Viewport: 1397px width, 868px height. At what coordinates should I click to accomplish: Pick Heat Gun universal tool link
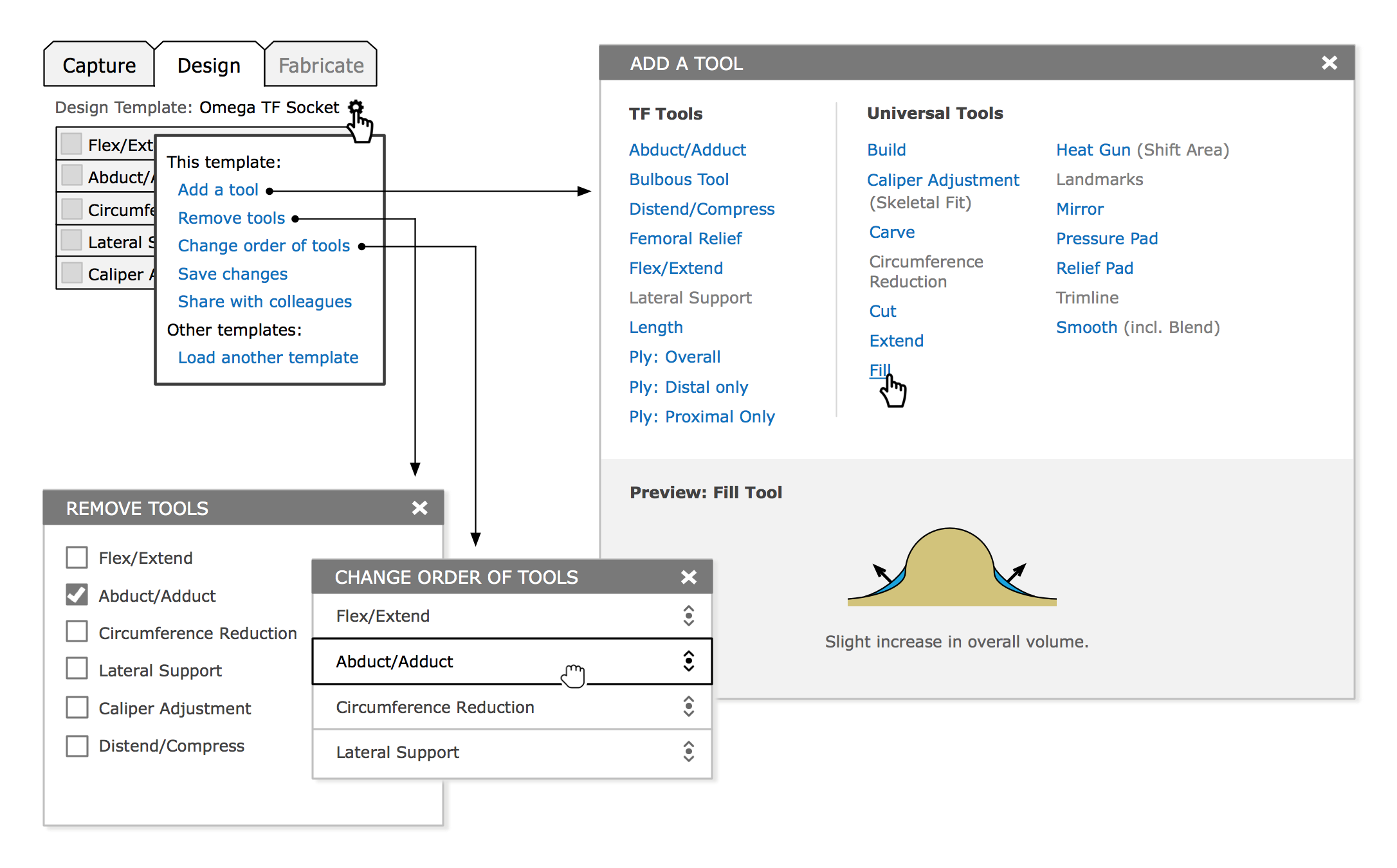click(1093, 150)
